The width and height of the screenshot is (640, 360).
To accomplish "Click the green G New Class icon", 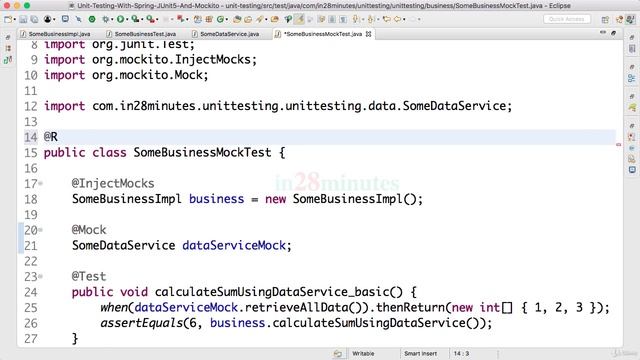I will (x=220, y=19).
